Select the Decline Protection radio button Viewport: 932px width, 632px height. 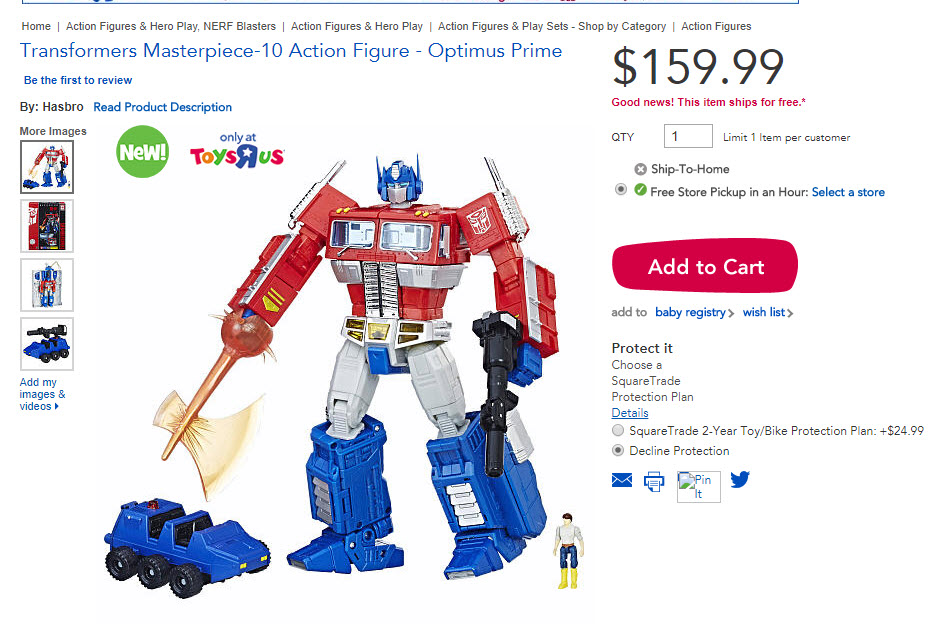coord(618,450)
